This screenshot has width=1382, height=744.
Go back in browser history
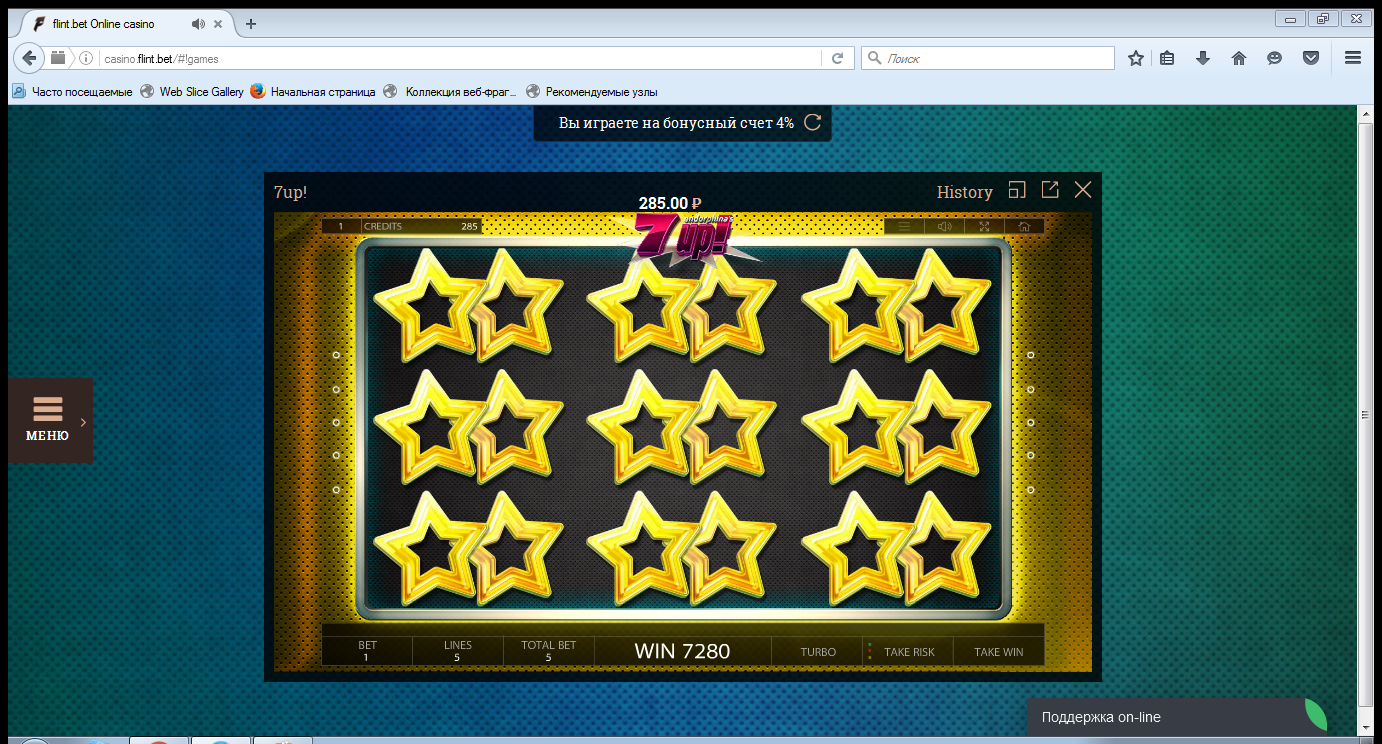point(29,58)
